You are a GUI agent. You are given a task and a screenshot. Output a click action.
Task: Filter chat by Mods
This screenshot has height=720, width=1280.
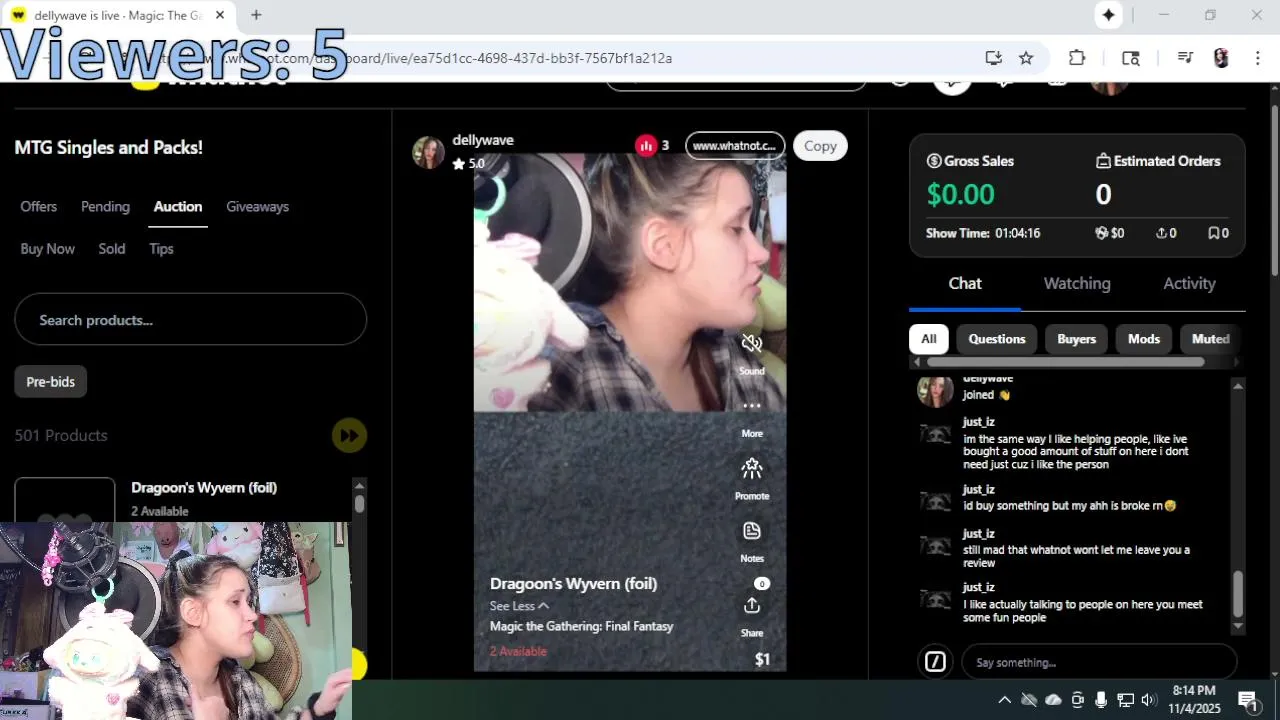pyautogui.click(x=1144, y=339)
